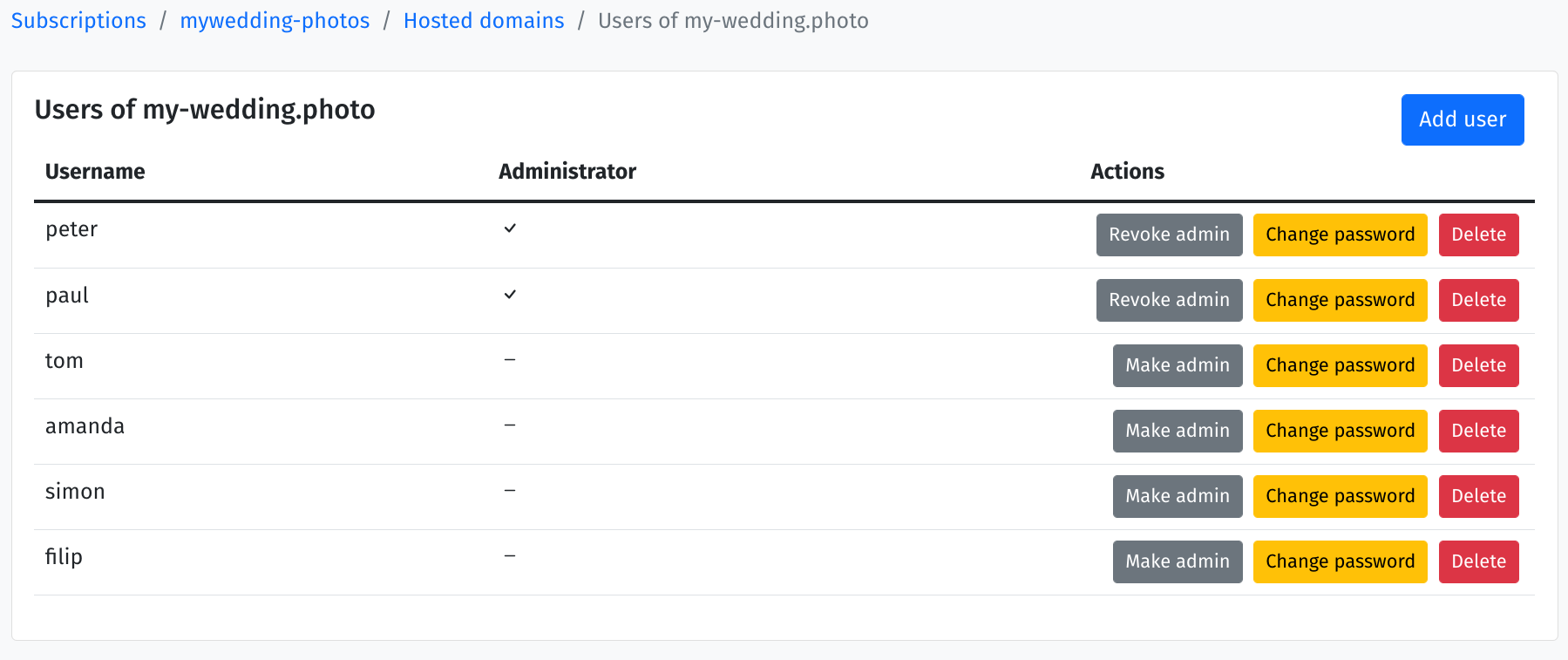Delete the user tom
The height and width of the screenshot is (660, 1568).
click(1478, 365)
